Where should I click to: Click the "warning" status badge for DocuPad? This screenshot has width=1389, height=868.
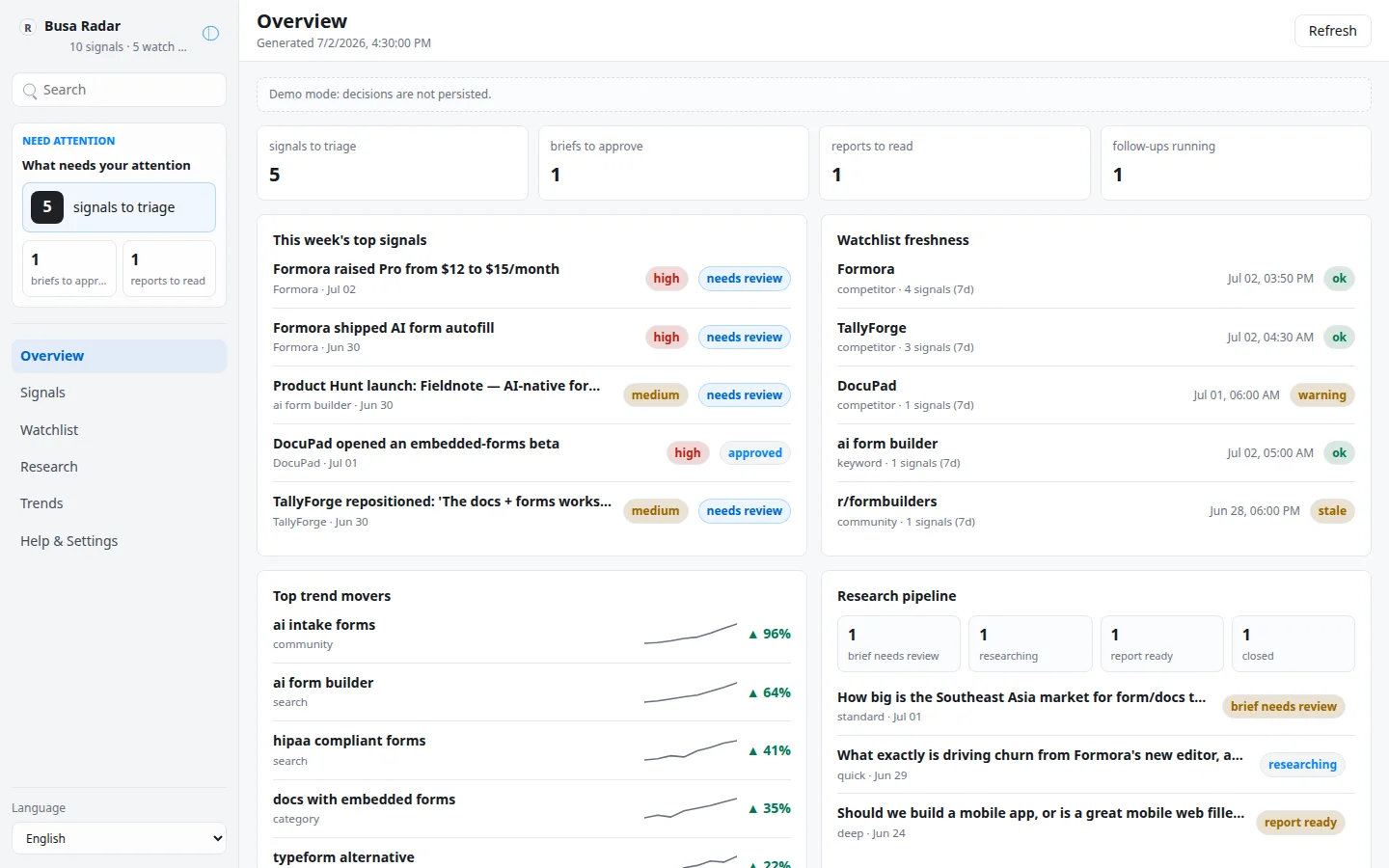click(1321, 394)
